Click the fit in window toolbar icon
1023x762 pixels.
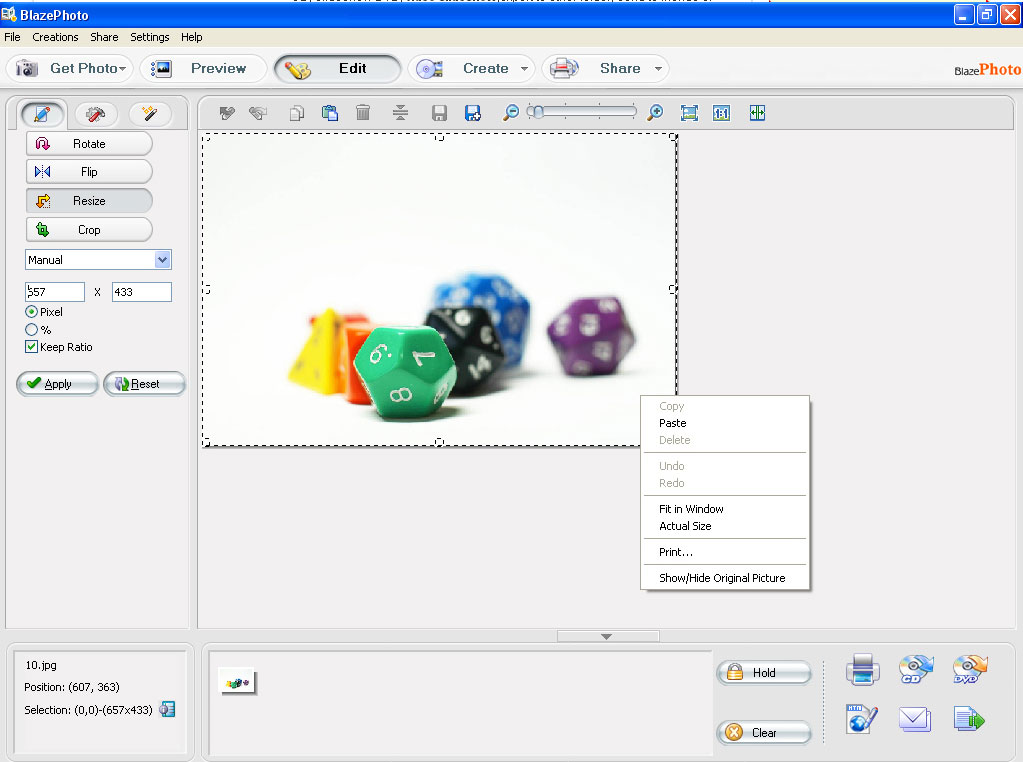pos(689,114)
